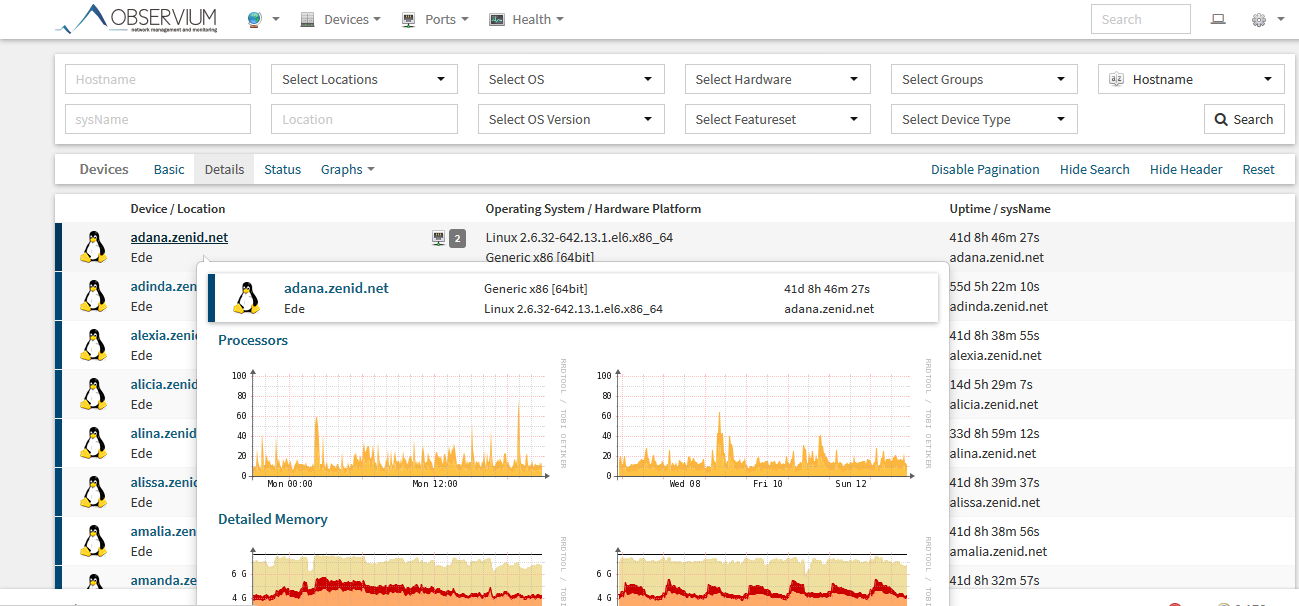This screenshot has width=1299, height=606.
Task: Open the globe overview menu
Action: pyautogui.click(x=263, y=19)
